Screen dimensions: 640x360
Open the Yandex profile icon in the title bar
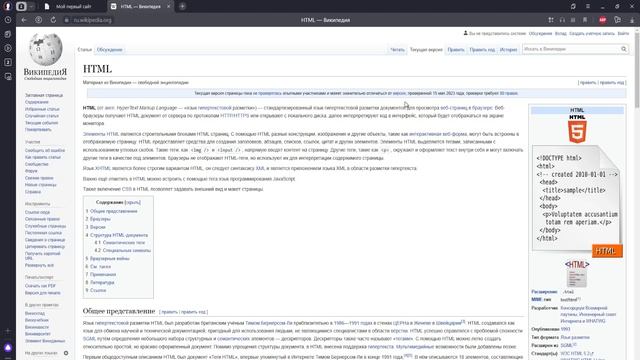7,6
